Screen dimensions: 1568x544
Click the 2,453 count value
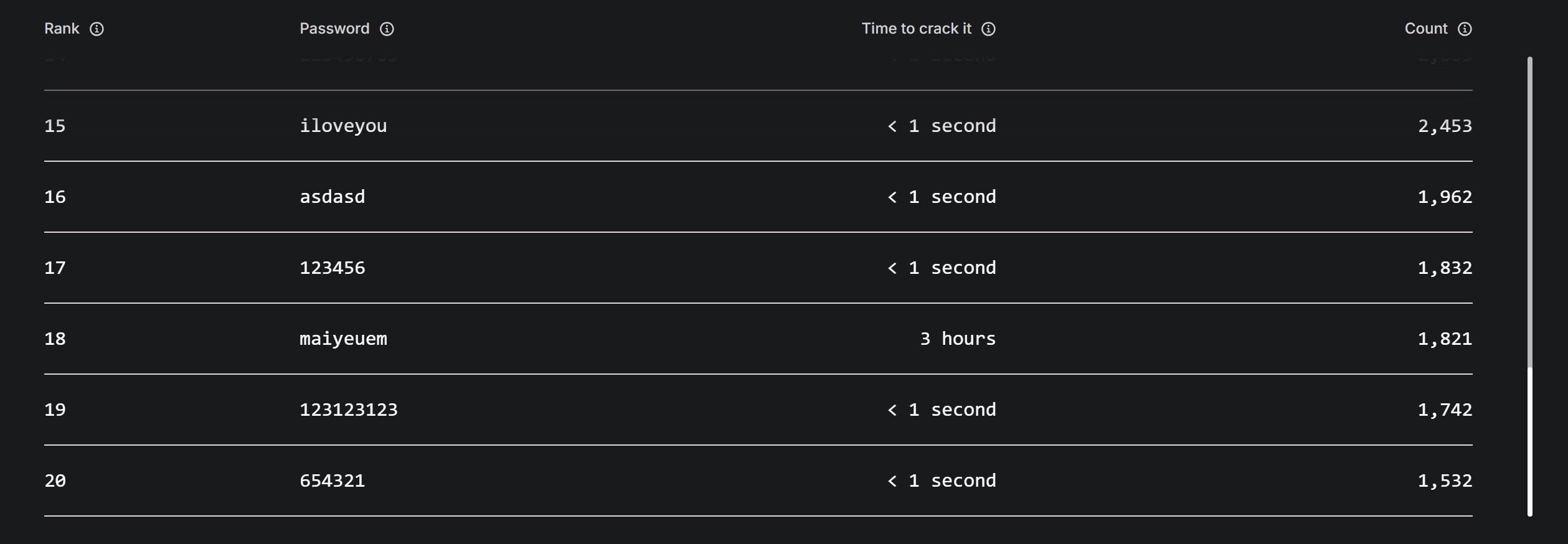click(1445, 126)
